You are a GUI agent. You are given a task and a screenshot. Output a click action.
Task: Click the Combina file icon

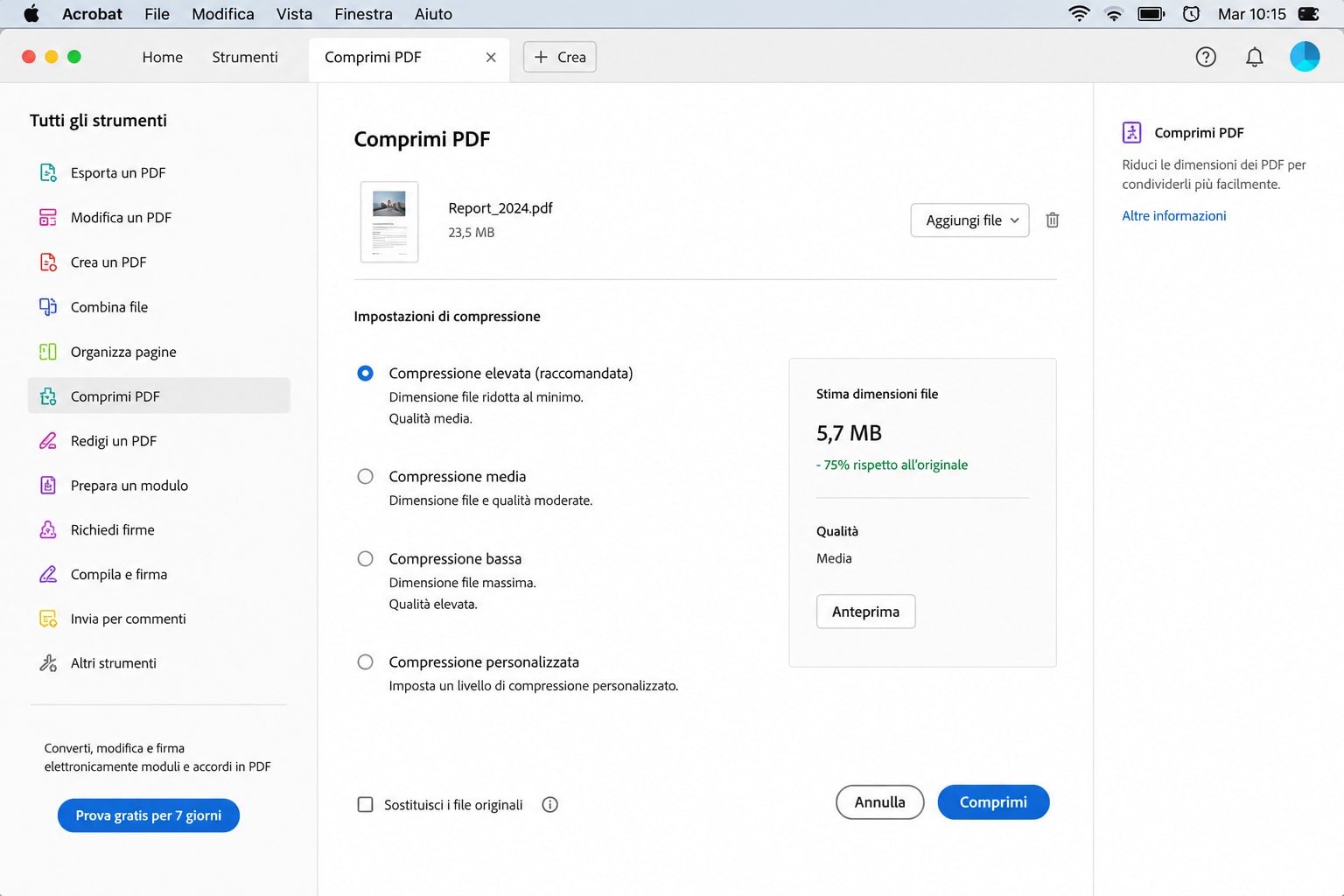point(48,307)
